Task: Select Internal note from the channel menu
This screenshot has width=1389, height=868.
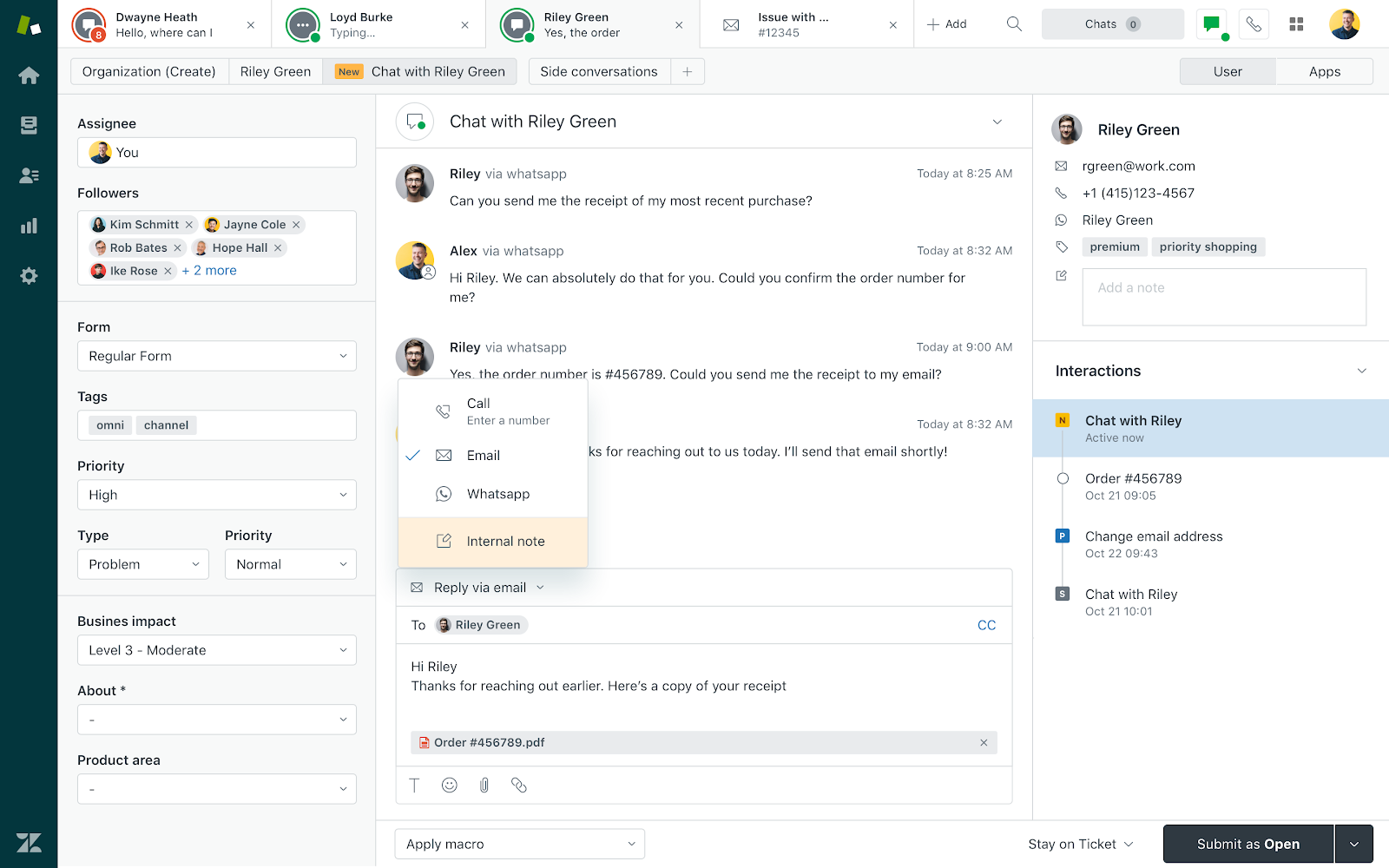Action: click(505, 540)
